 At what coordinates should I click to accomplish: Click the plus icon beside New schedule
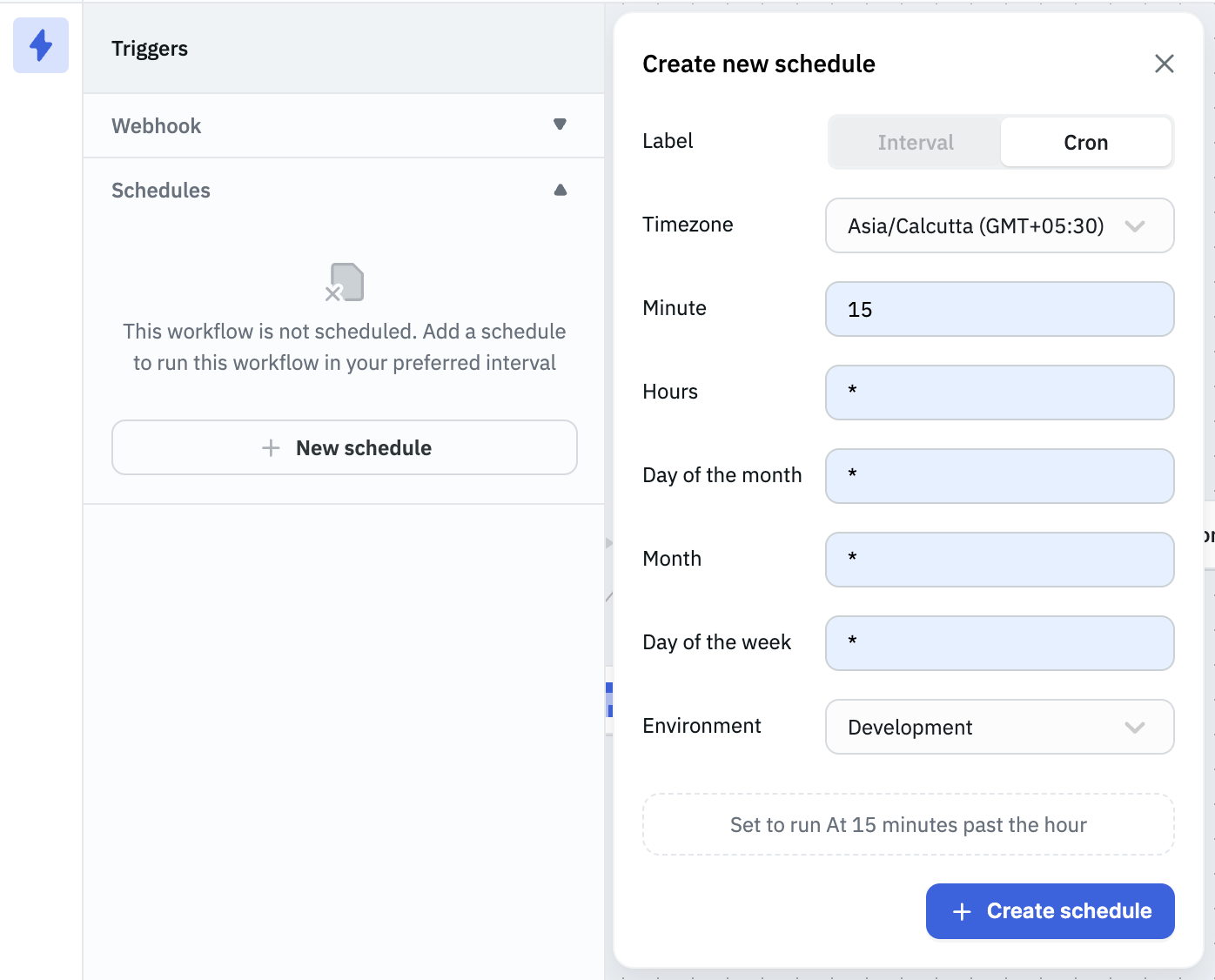tap(270, 447)
